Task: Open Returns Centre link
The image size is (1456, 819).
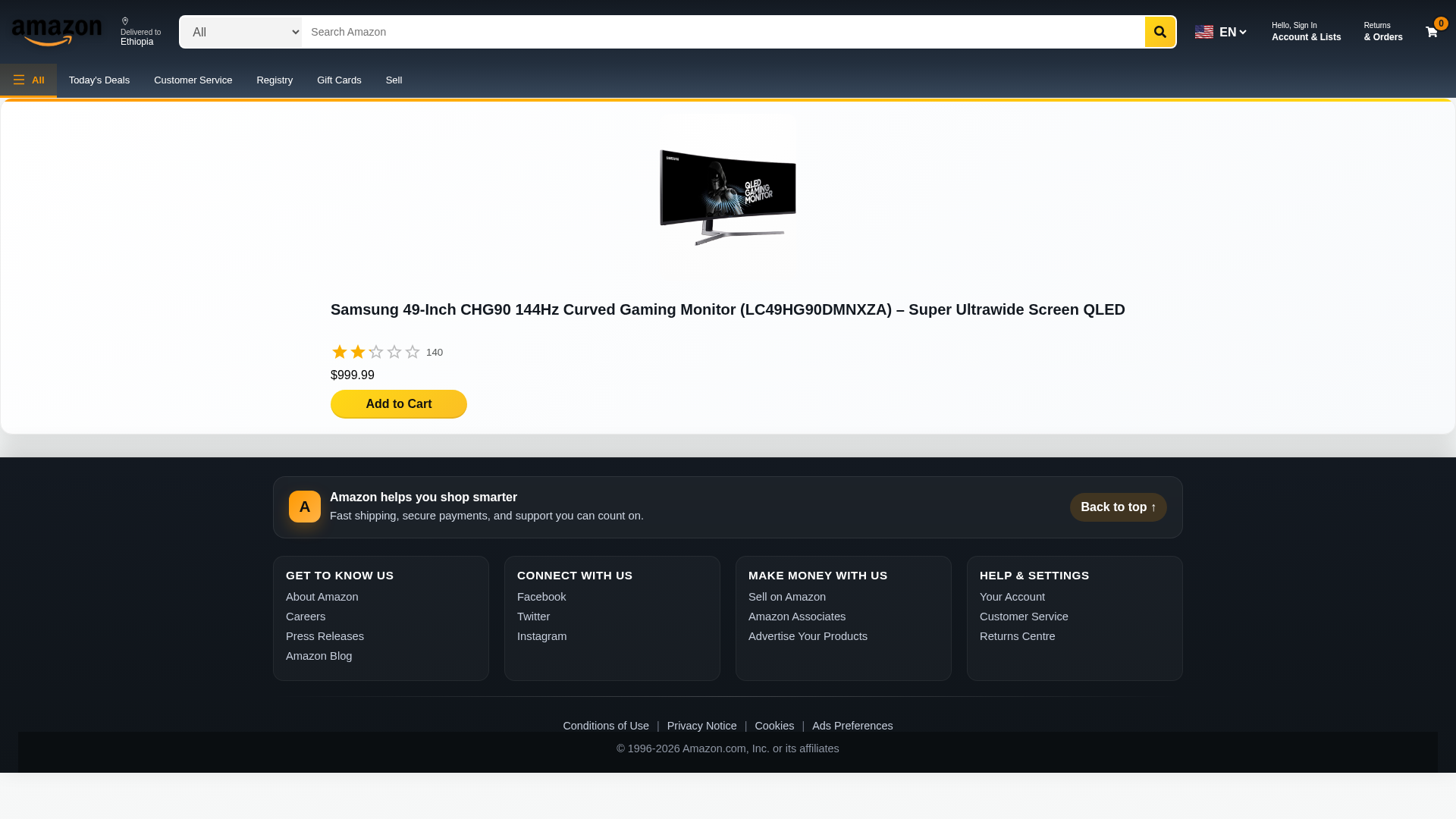Action: coord(1018,636)
